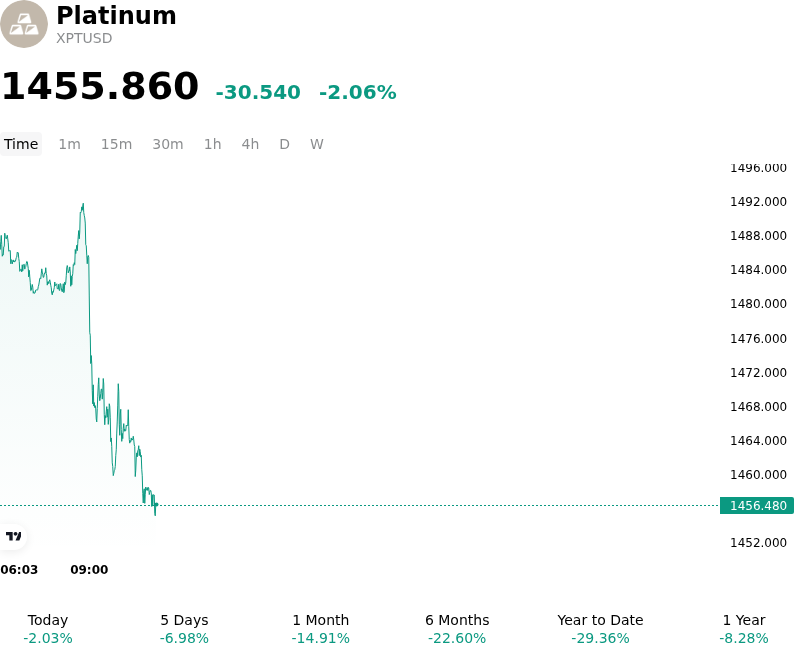Screen dimensions: 800x658
Task: Choose the 30m interval
Action: pyautogui.click(x=167, y=144)
